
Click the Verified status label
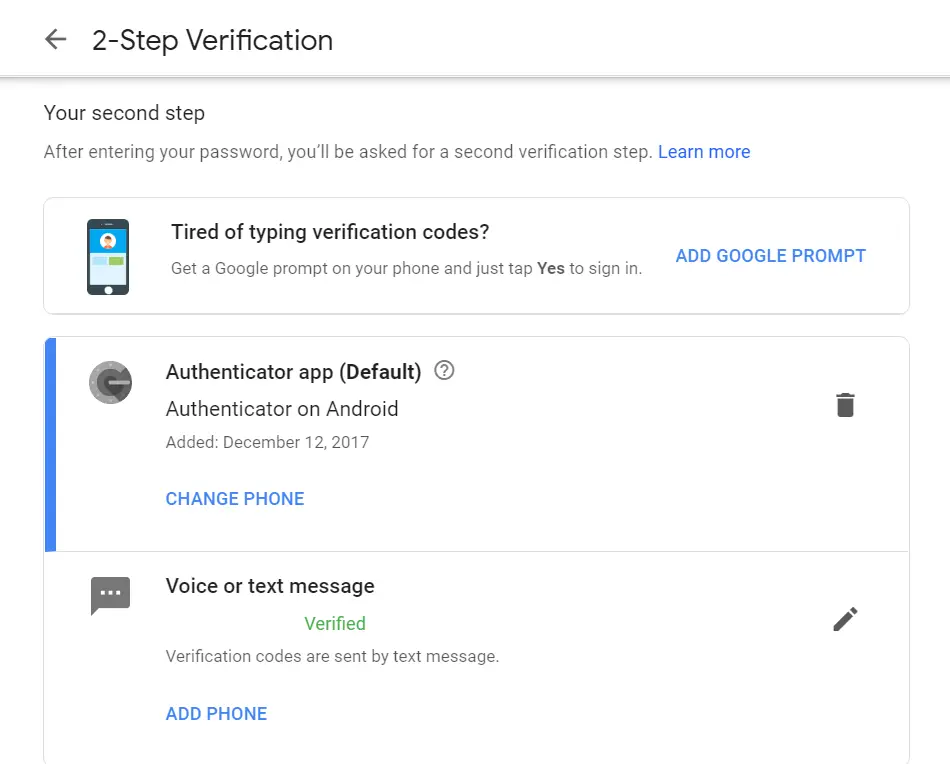tap(335, 623)
